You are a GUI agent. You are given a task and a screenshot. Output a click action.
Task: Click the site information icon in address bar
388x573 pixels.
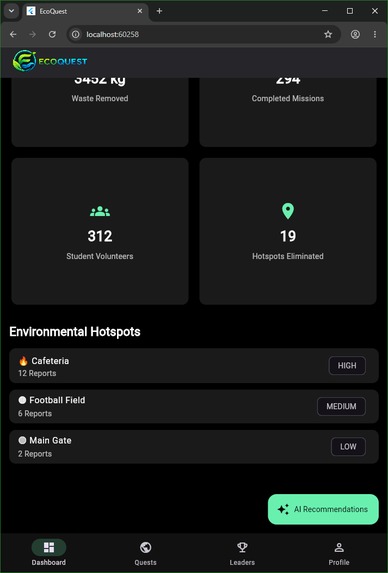(x=76, y=34)
